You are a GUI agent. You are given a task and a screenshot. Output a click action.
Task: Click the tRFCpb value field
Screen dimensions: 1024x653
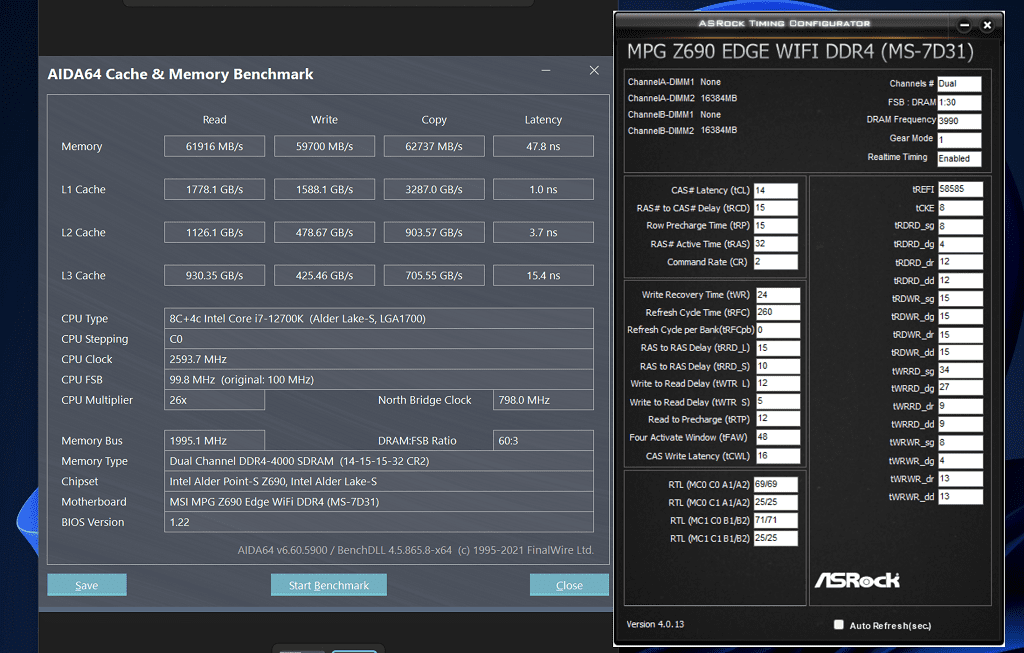coord(778,330)
